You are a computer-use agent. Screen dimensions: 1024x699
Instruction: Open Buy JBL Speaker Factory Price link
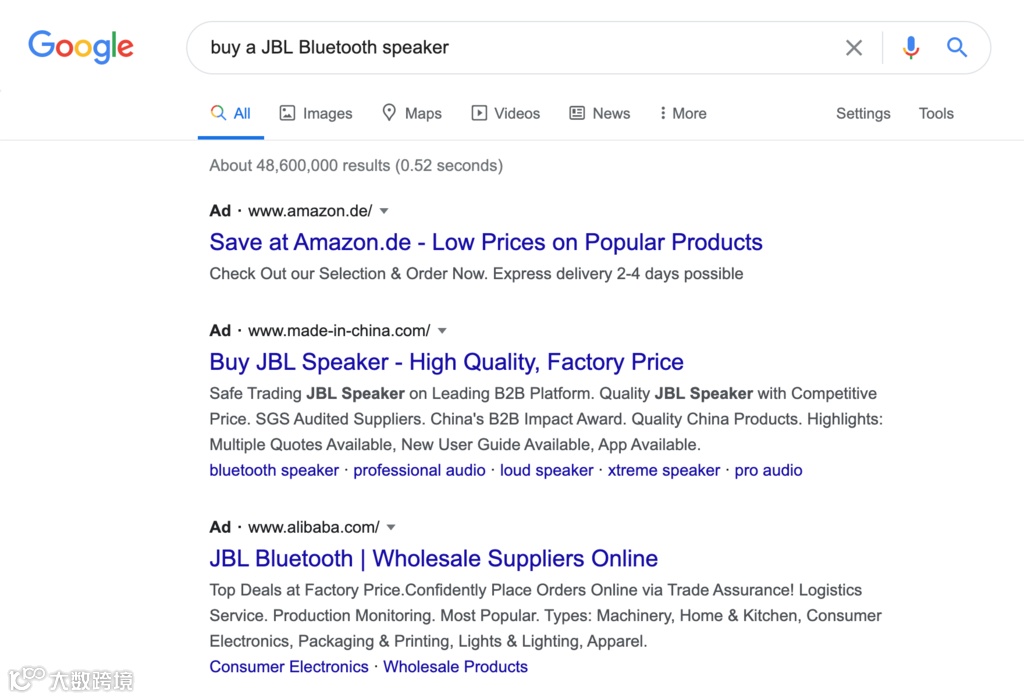[x=446, y=362]
